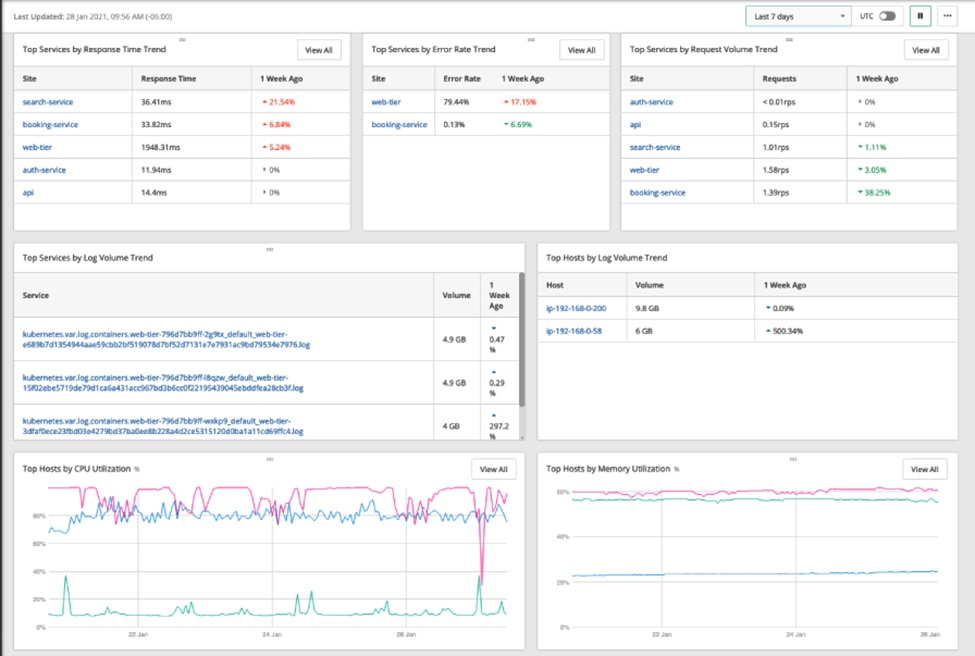Grab the drag handle on Response Time widget
Viewport: 975px width, 656px height.
pos(182,39)
